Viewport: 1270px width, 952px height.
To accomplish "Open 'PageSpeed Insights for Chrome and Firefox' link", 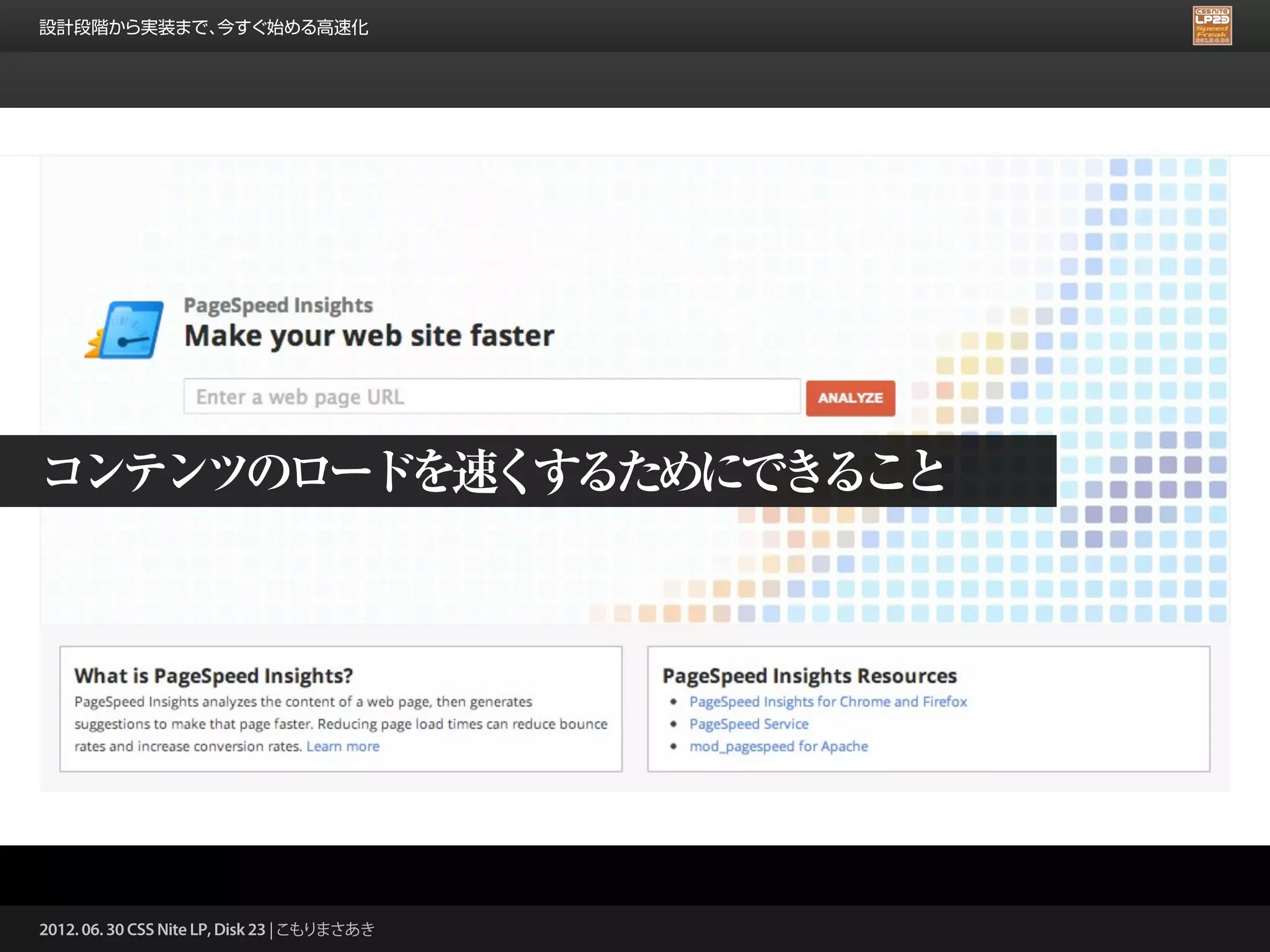I will click(828, 702).
